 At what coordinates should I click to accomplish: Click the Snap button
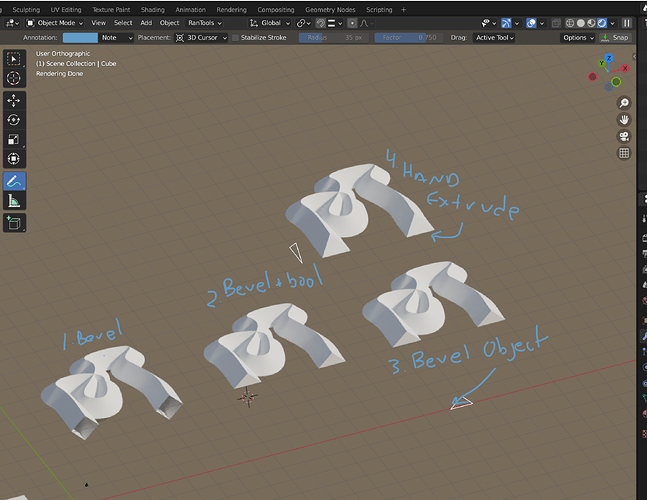coord(616,38)
